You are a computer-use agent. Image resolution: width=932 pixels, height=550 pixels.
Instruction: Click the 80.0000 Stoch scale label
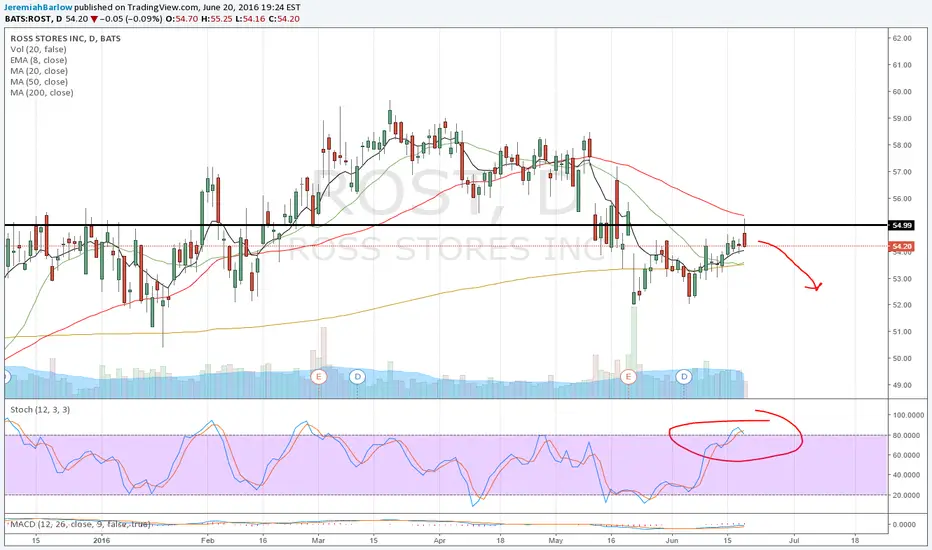point(904,435)
